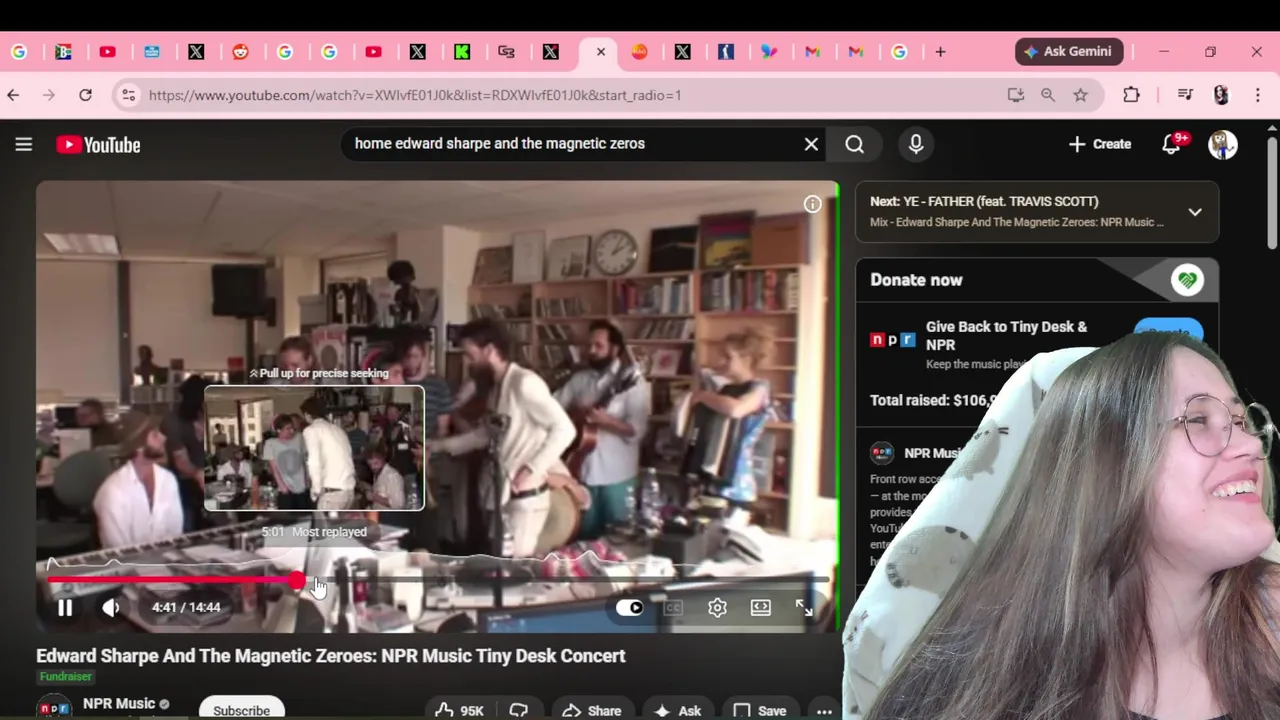This screenshot has width=1280, height=720.
Task: Start voice search with the microphone icon
Action: tap(916, 144)
